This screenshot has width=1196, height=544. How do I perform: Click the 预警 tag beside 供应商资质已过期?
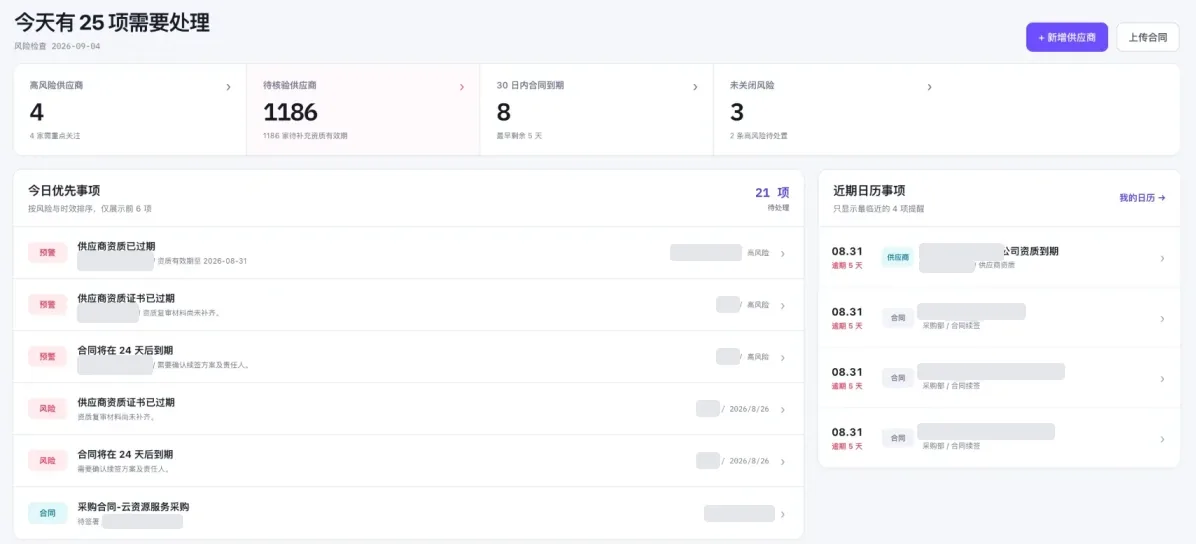47,253
